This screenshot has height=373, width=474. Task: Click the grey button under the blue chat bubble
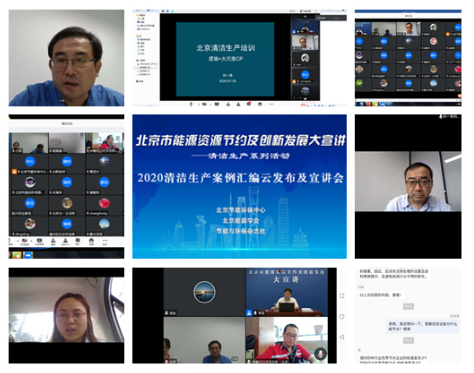click(x=408, y=340)
